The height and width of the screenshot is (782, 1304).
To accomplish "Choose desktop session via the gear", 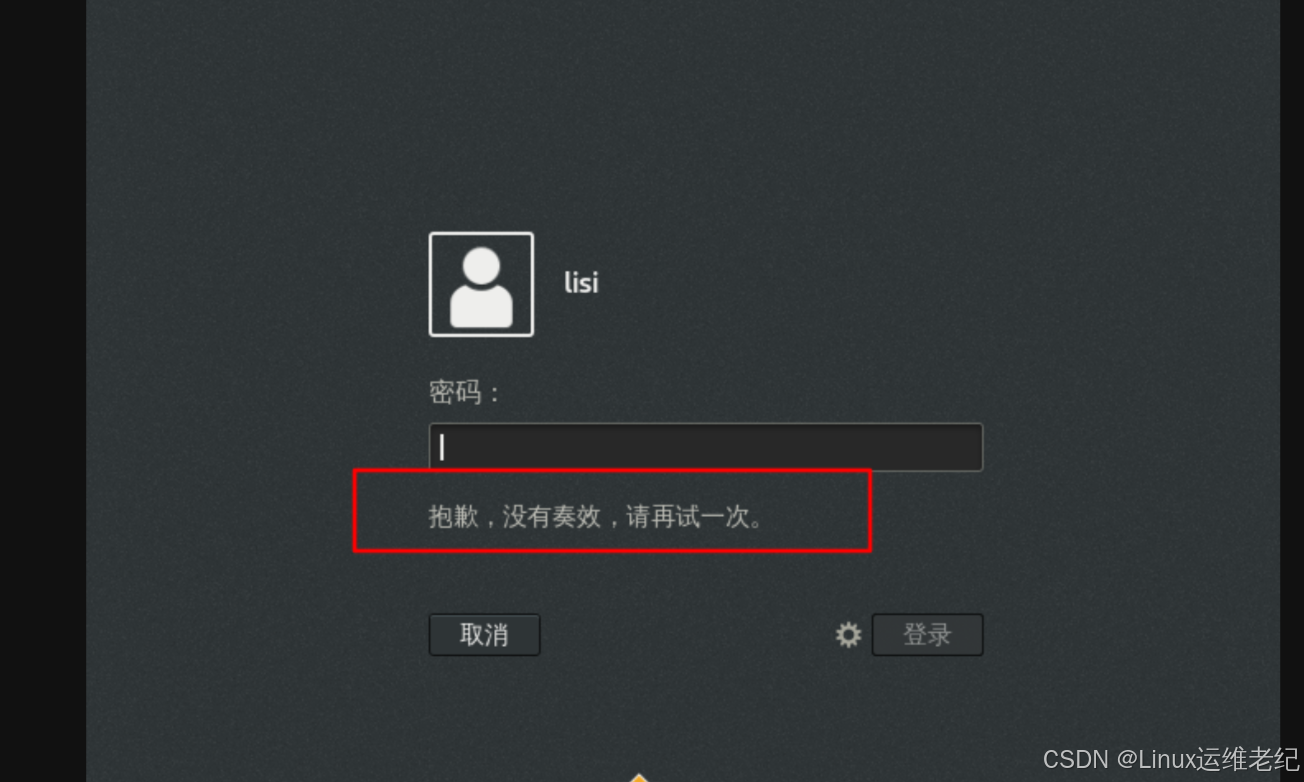I will point(848,635).
